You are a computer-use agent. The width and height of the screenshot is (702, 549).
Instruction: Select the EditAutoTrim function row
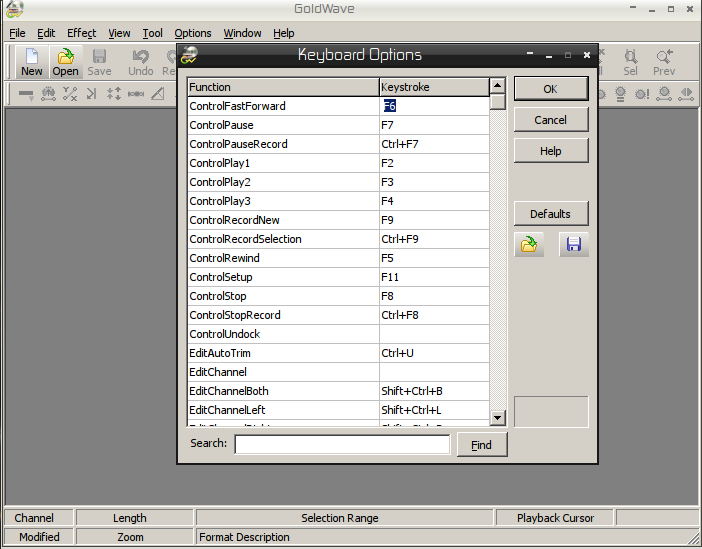[283, 353]
